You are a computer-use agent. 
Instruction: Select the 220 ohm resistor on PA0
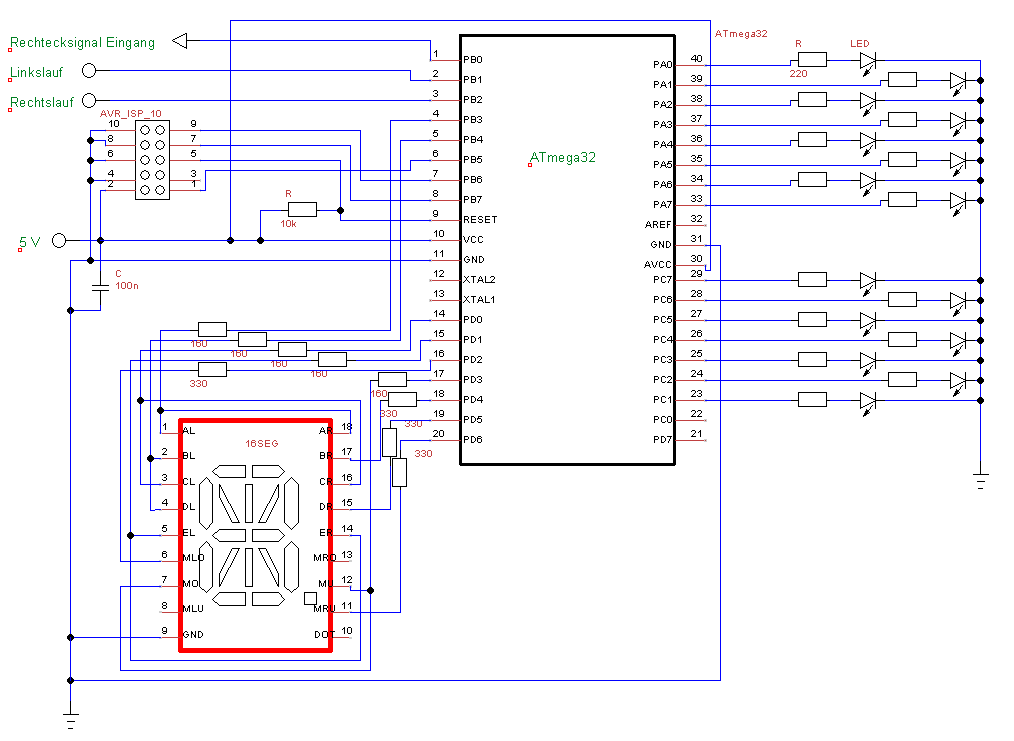pos(812,60)
